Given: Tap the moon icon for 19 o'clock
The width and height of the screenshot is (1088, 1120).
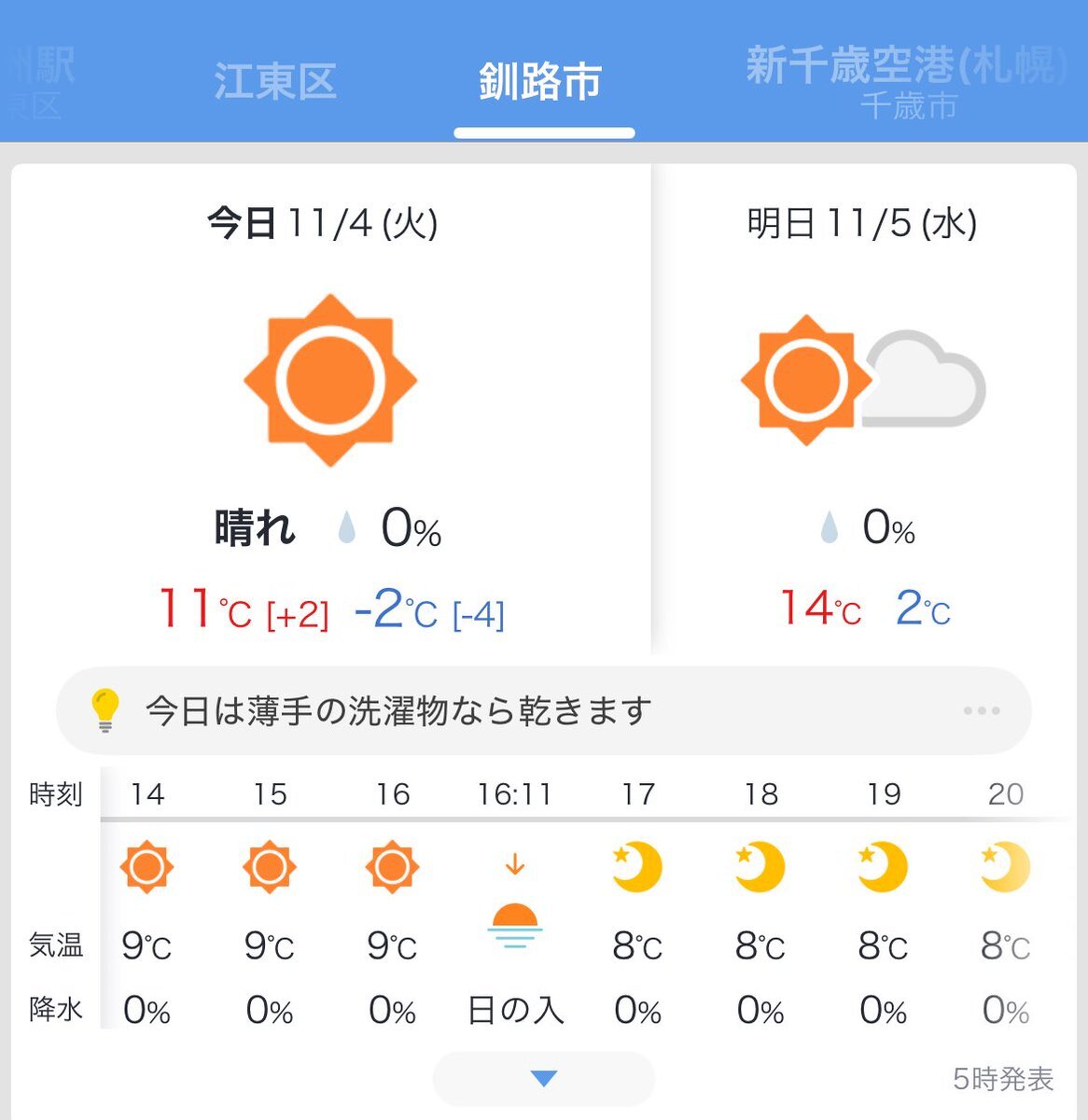Looking at the screenshot, I should click(883, 867).
